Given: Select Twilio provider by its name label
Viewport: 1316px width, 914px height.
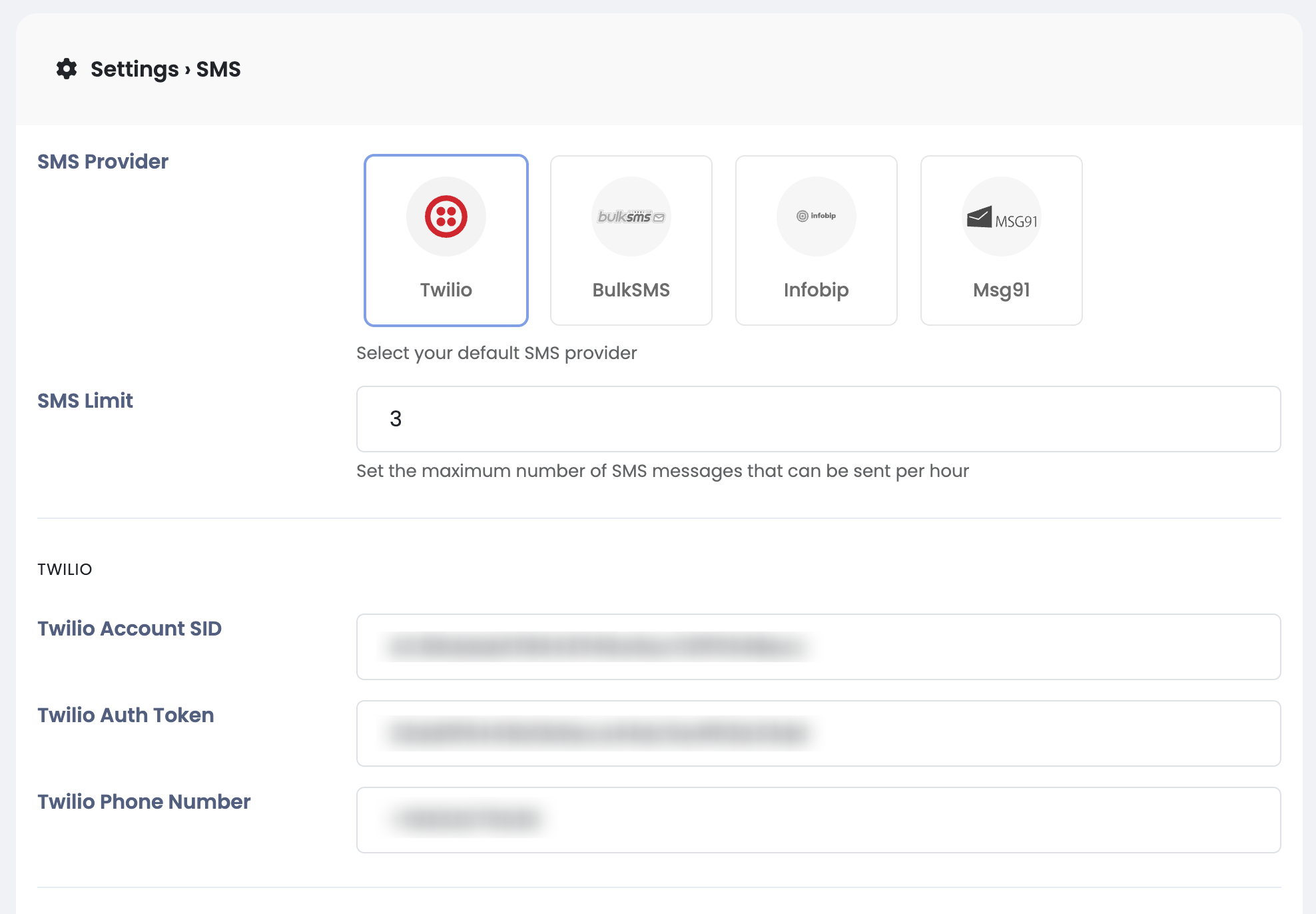Looking at the screenshot, I should [x=446, y=290].
